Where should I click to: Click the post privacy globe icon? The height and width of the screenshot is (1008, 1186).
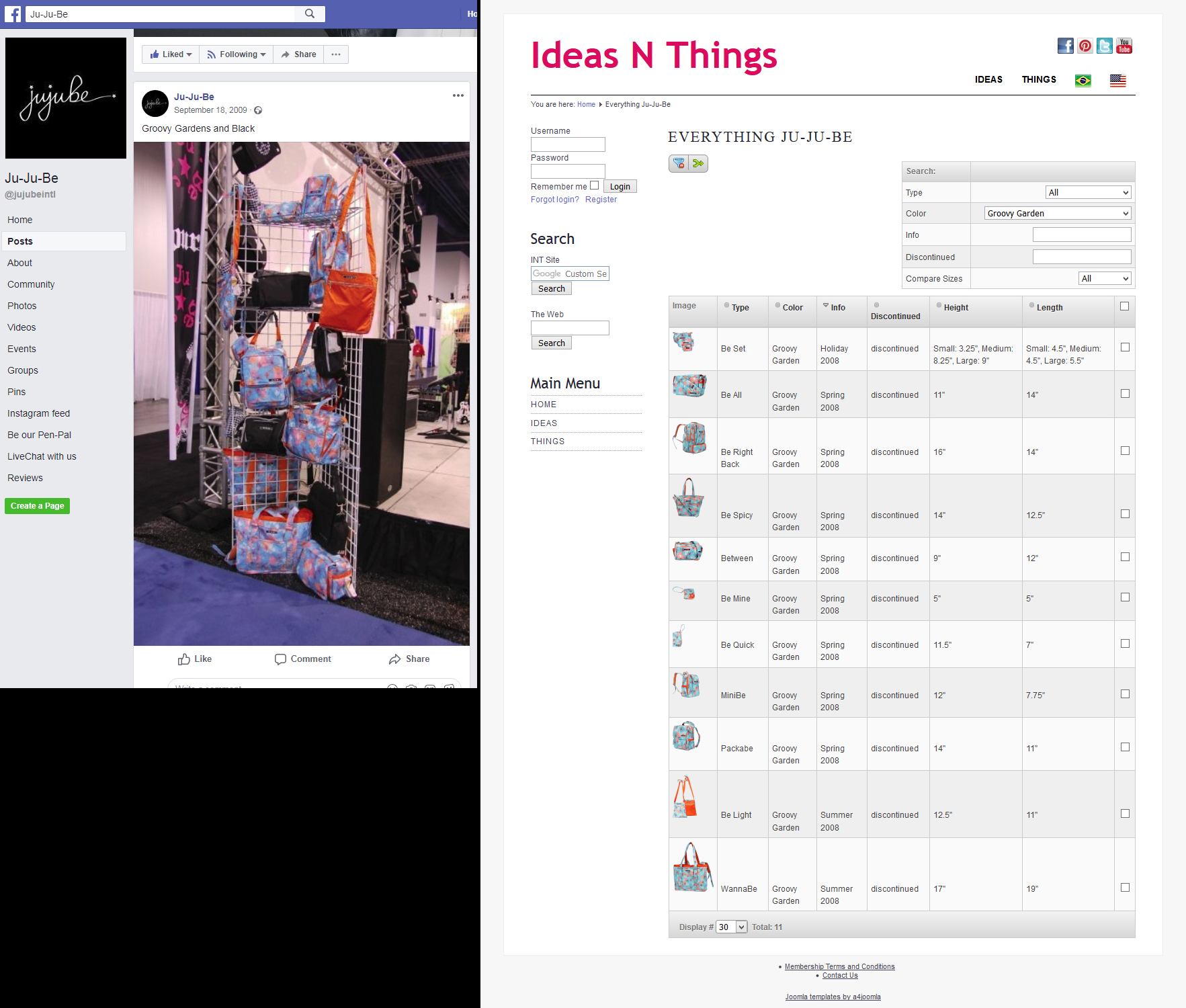point(258,110)
